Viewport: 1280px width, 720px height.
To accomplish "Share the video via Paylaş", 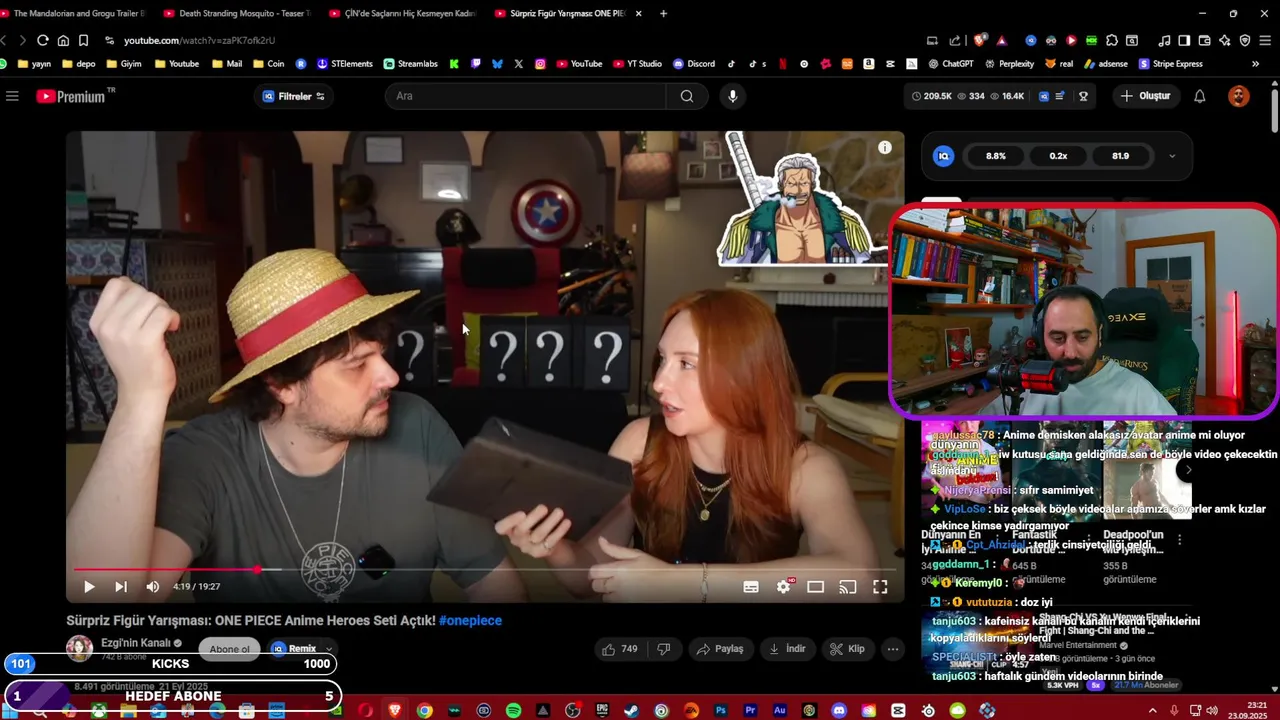I will coord(720,649).
